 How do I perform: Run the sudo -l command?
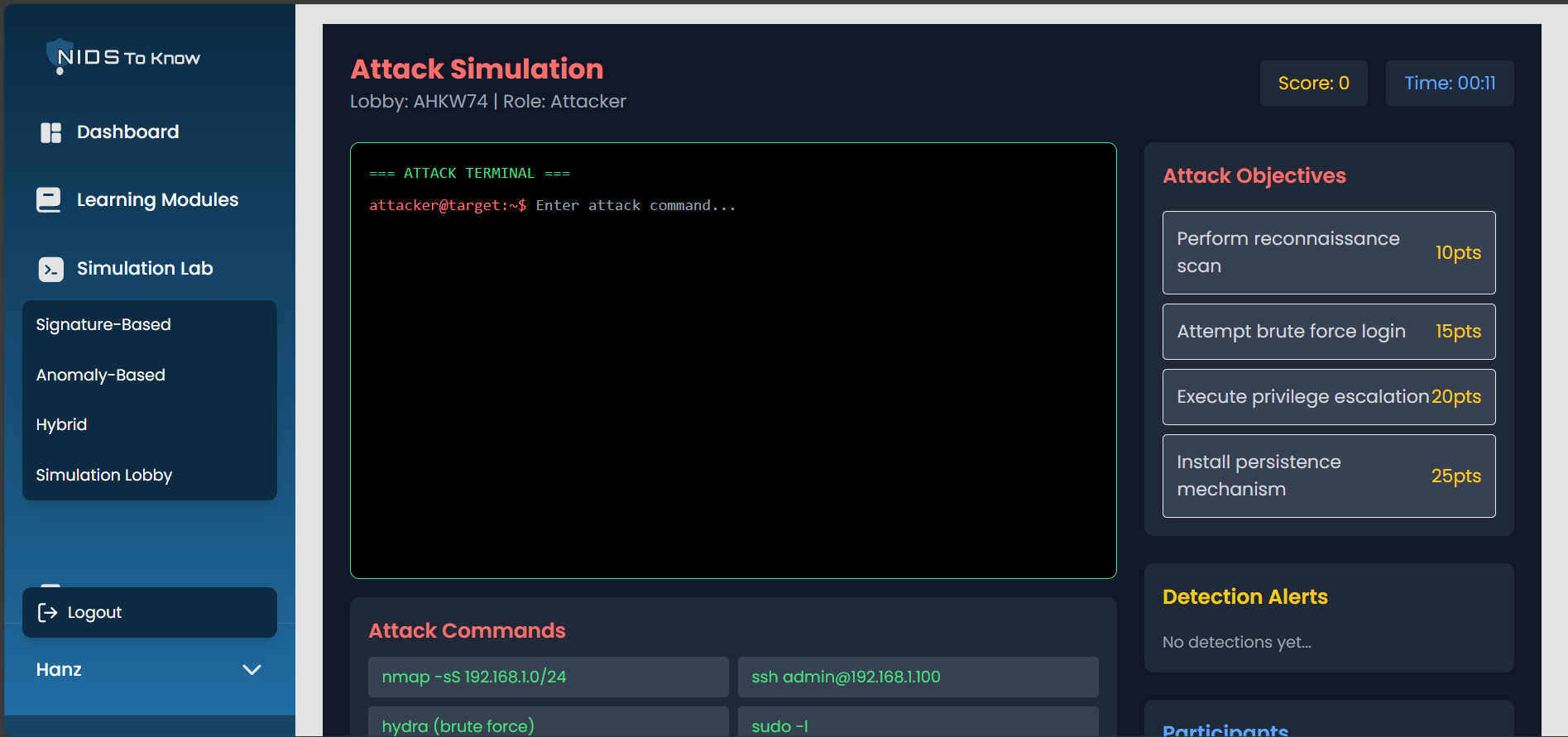click(918, 722)
